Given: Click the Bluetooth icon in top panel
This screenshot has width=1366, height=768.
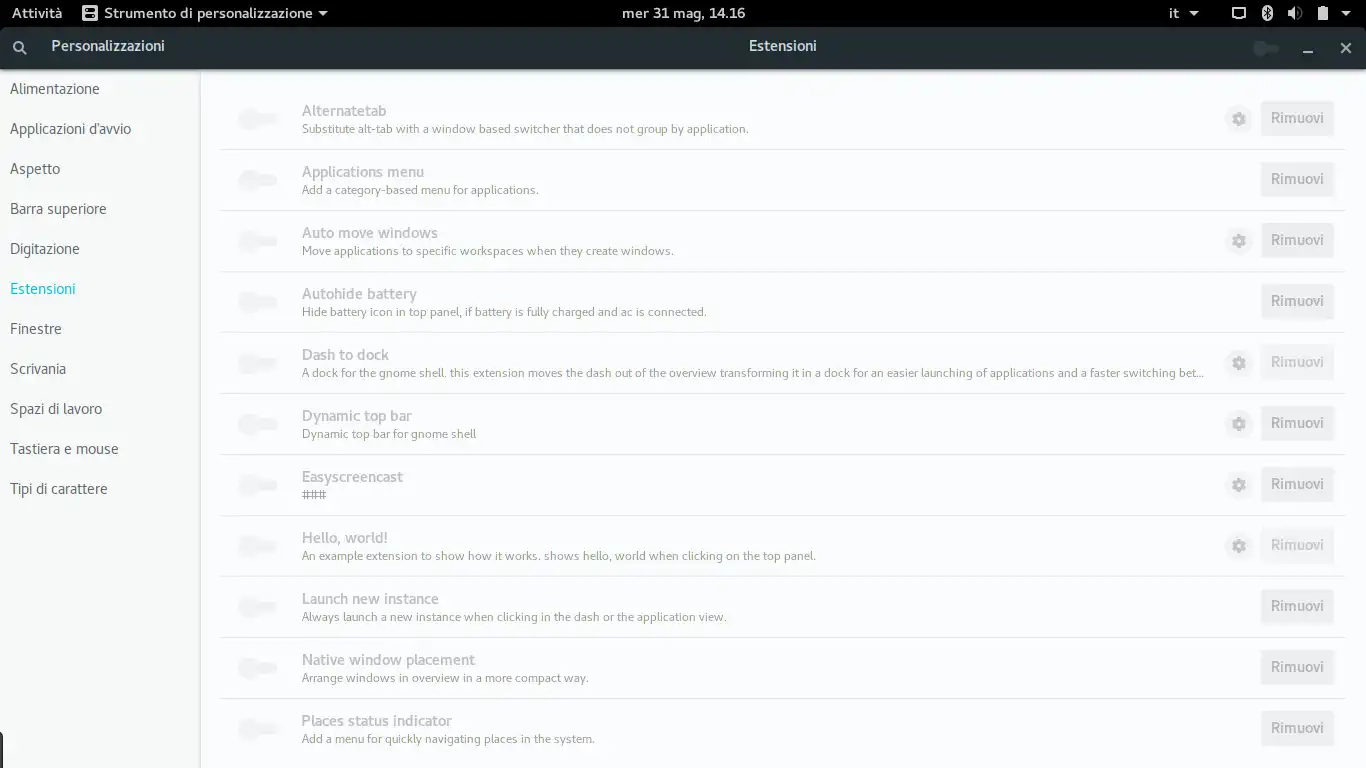Looking at the screenshot, I should (x=1267, y=13).
